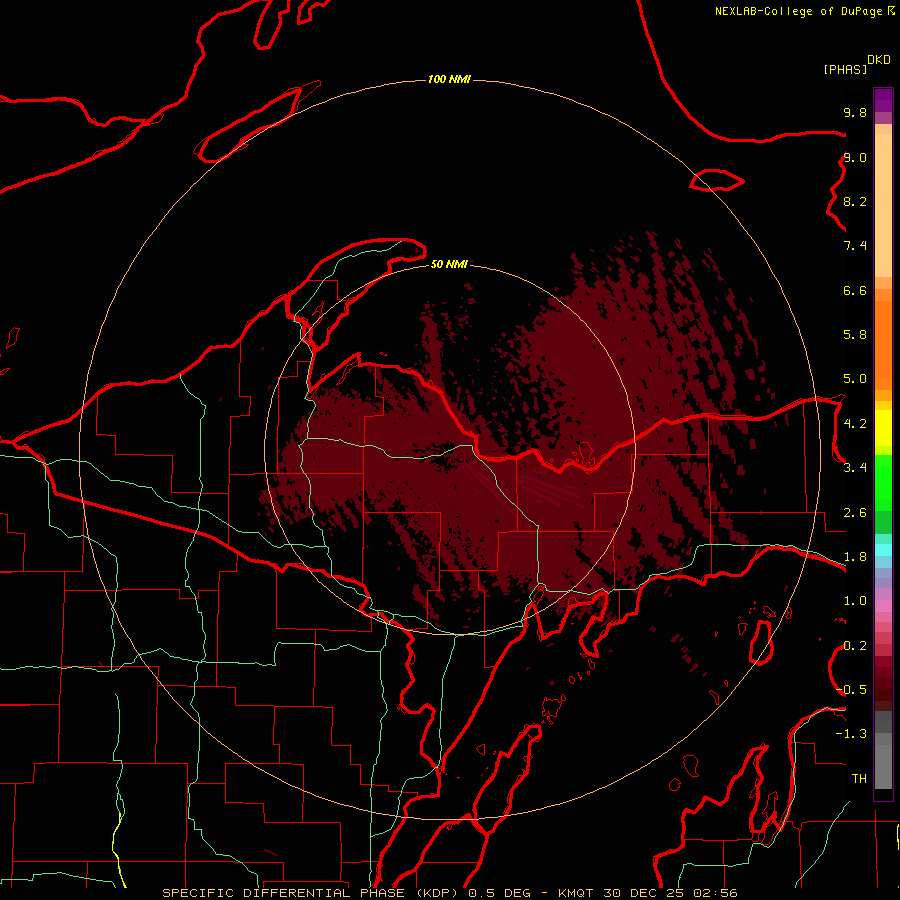
Task: Click the cyan segment of the color bar
Action: (883, 550)
